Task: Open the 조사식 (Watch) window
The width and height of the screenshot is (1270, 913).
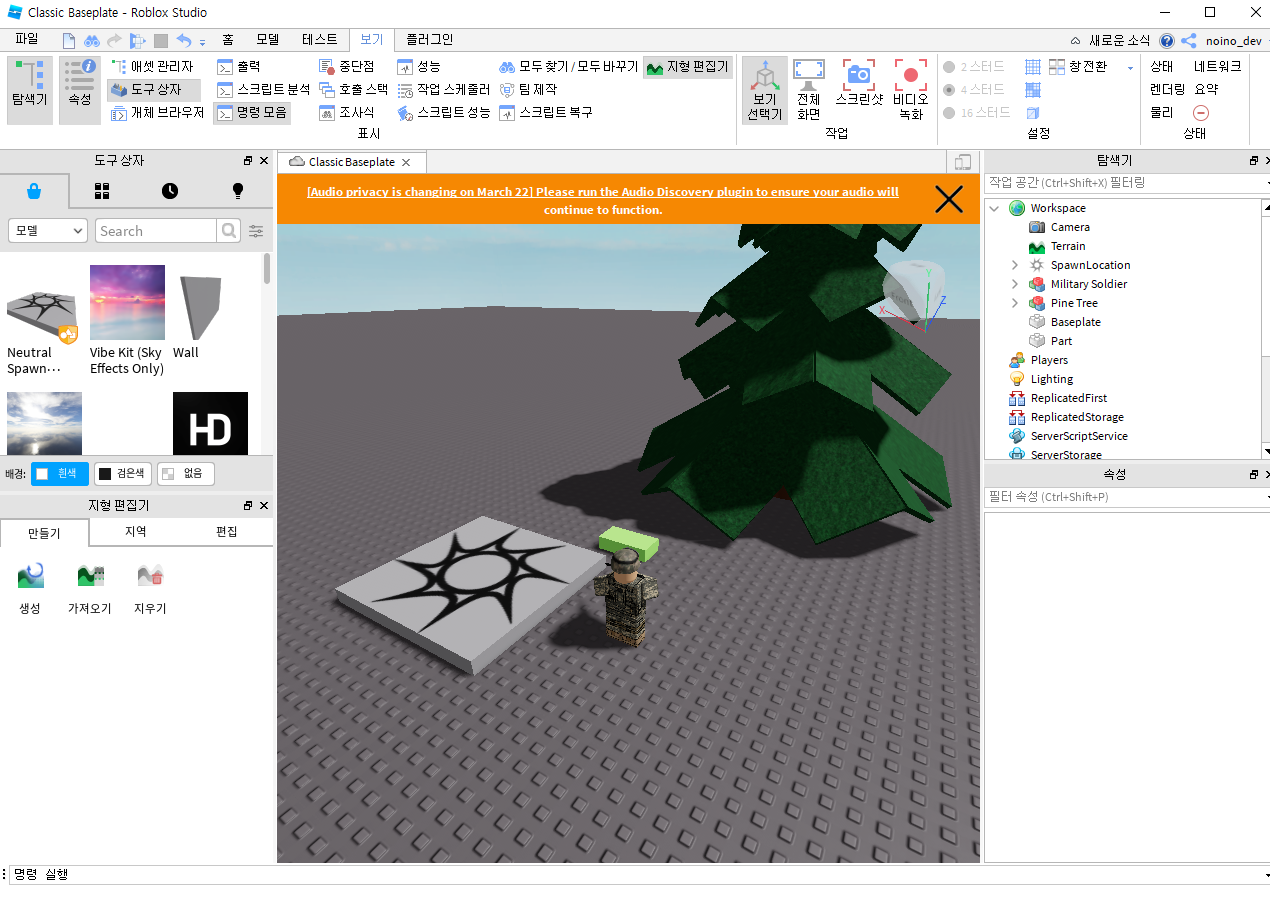Action: [347, 112]
